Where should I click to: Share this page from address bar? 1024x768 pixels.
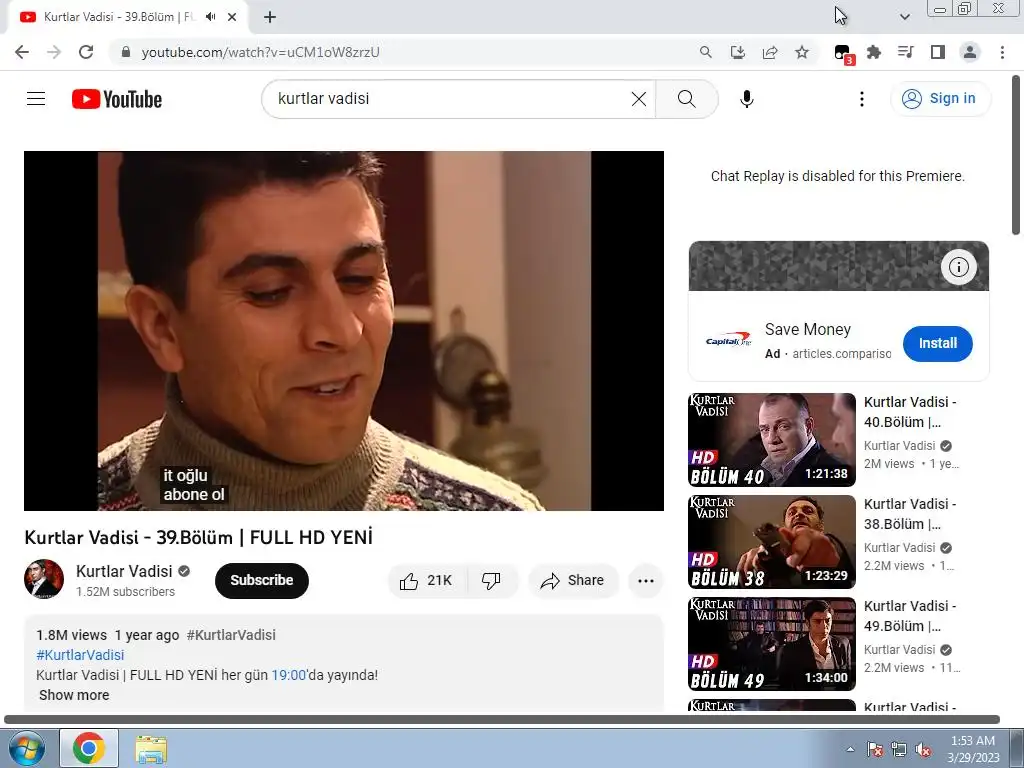click(770, 52)
